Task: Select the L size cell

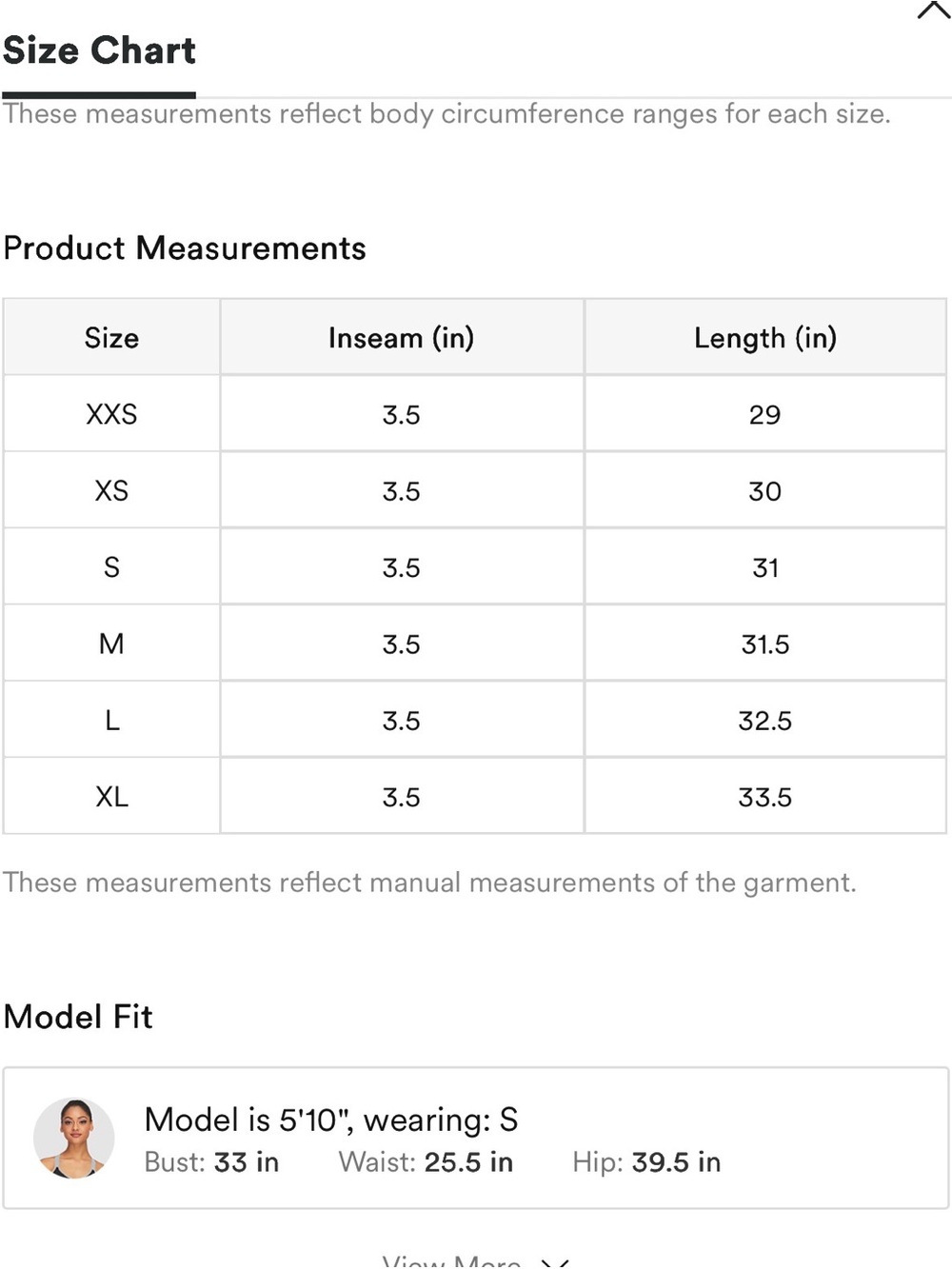Action: coord(111,721)
